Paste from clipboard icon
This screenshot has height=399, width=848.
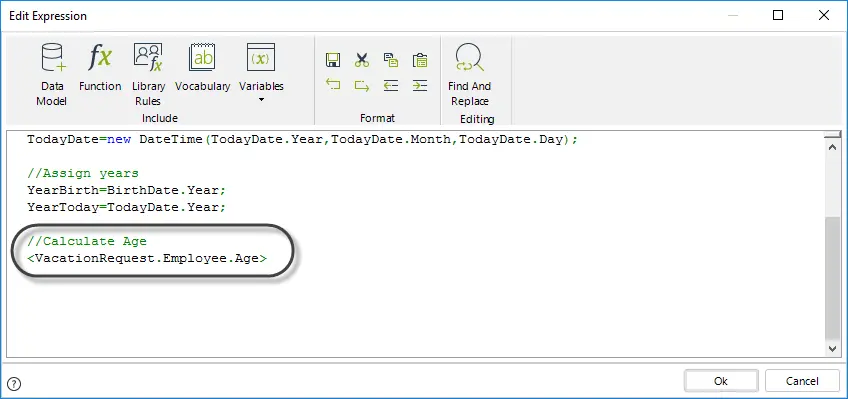click(x=420, y=60)
